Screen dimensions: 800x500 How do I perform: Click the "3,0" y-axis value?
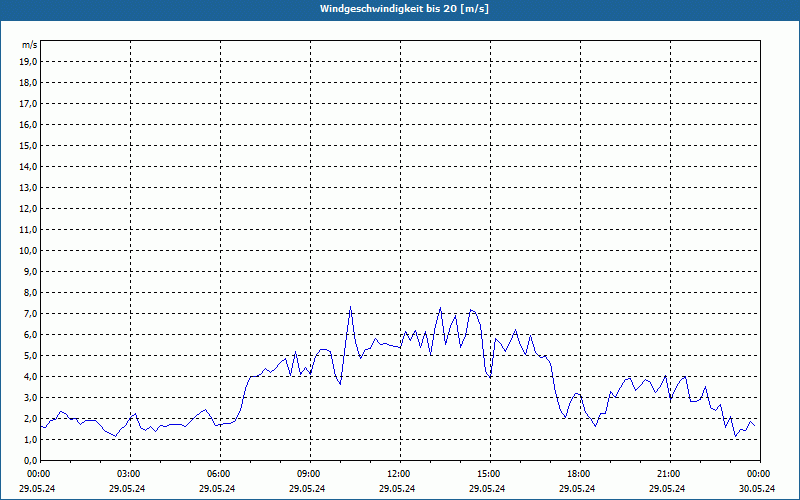tap(30, 397)
